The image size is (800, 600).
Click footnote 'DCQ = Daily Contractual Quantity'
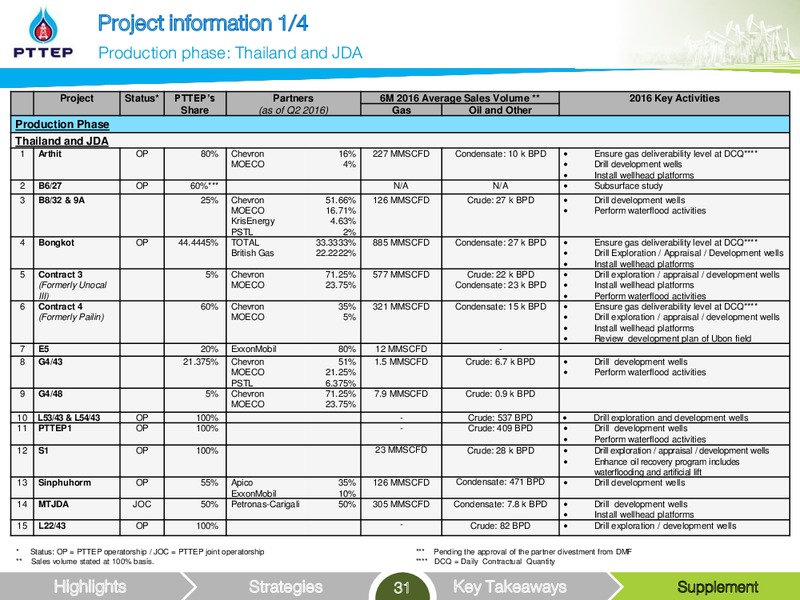pyautogui.click(x=494, y=562)
